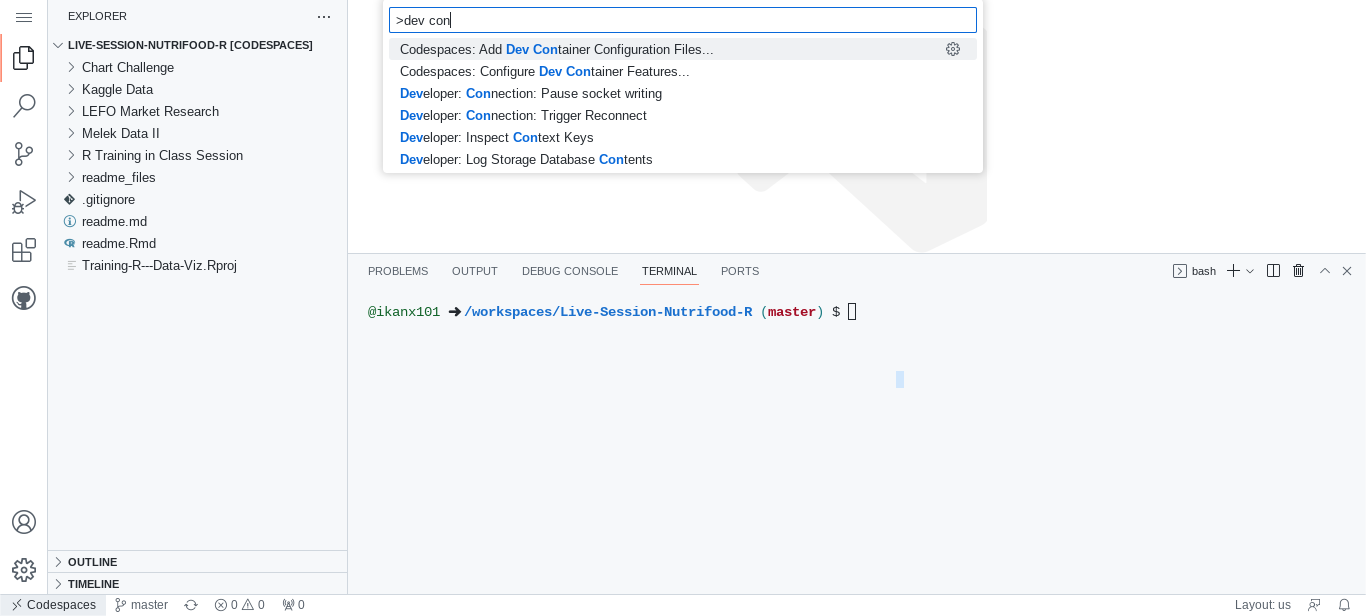The image size is (1366, 616).
Task: Open the Accounts menu icon
Action: (x=24, y=522)
